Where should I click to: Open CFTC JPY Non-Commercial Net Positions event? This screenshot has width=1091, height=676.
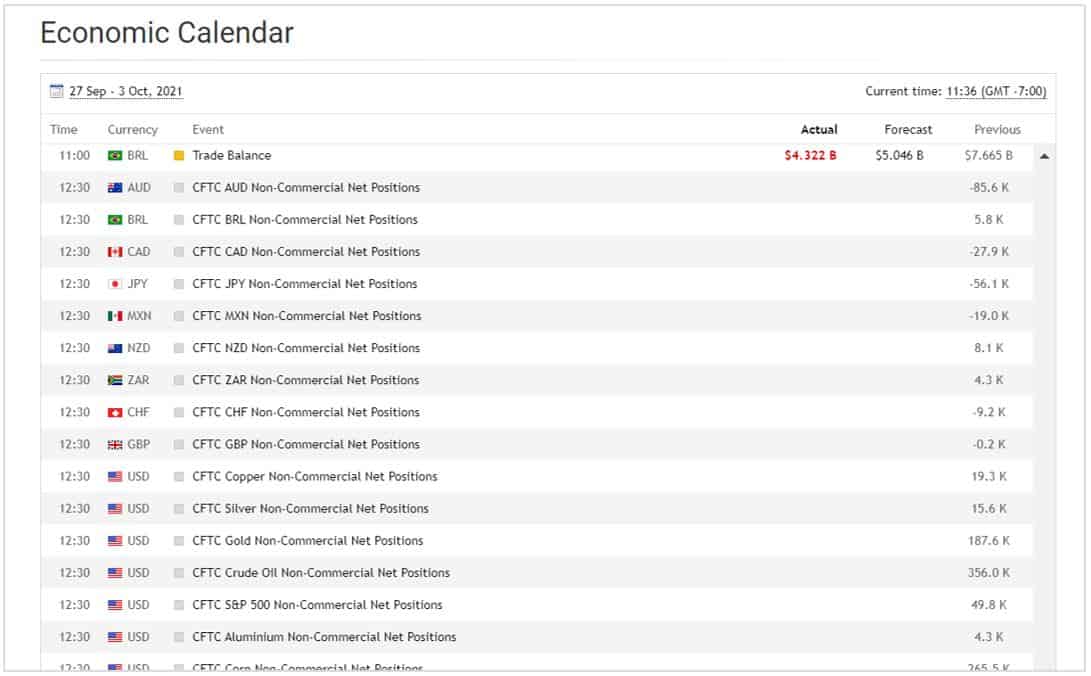(x=305, y=284)
